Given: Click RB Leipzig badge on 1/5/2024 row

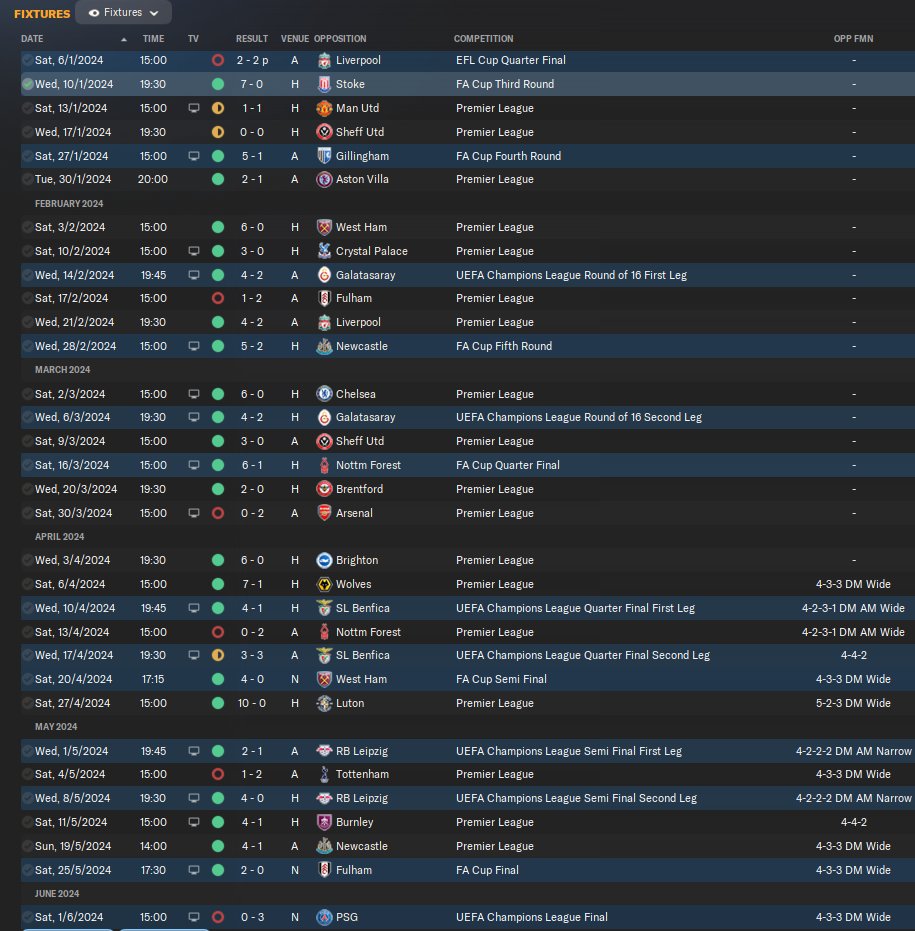Looking at the screenshot, I should click(324, 751).
